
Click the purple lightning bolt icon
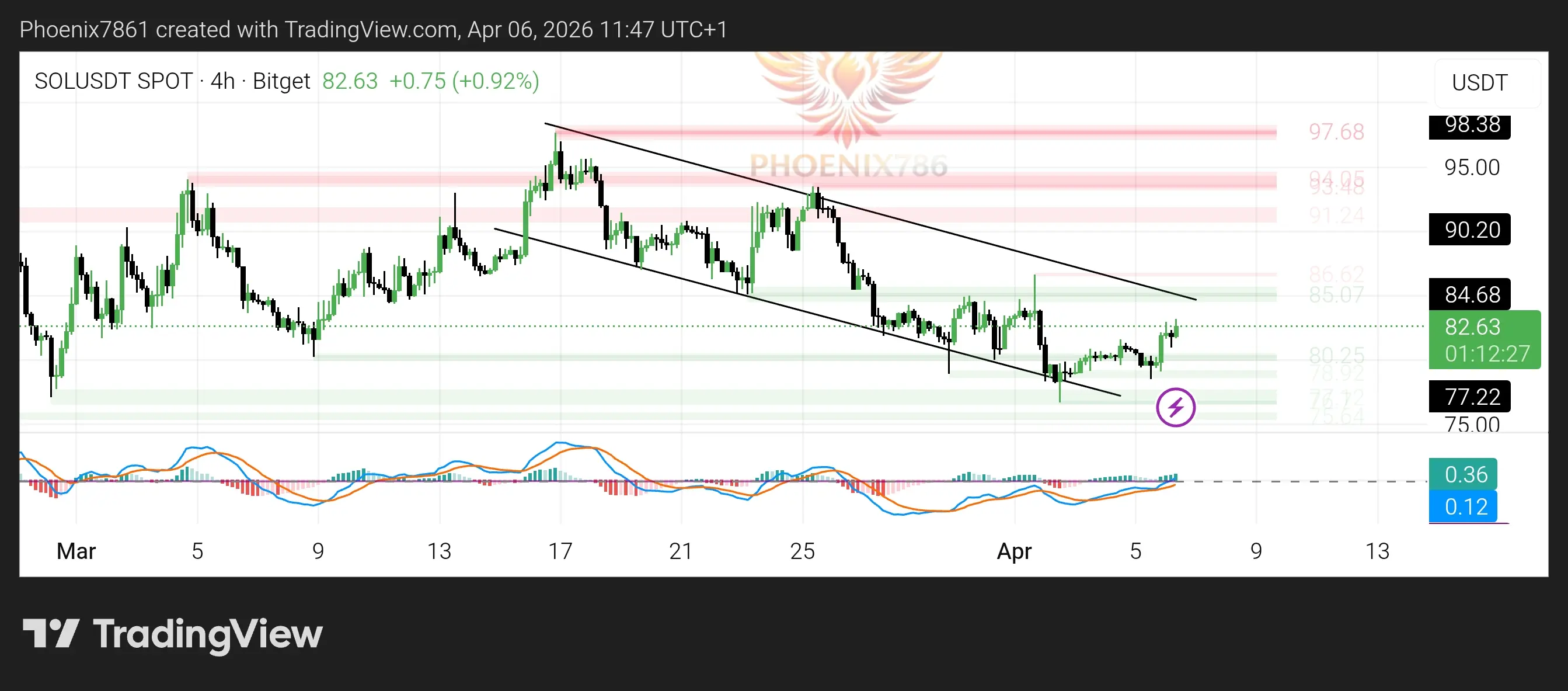pyautogui.click(x=1175, y=407)
